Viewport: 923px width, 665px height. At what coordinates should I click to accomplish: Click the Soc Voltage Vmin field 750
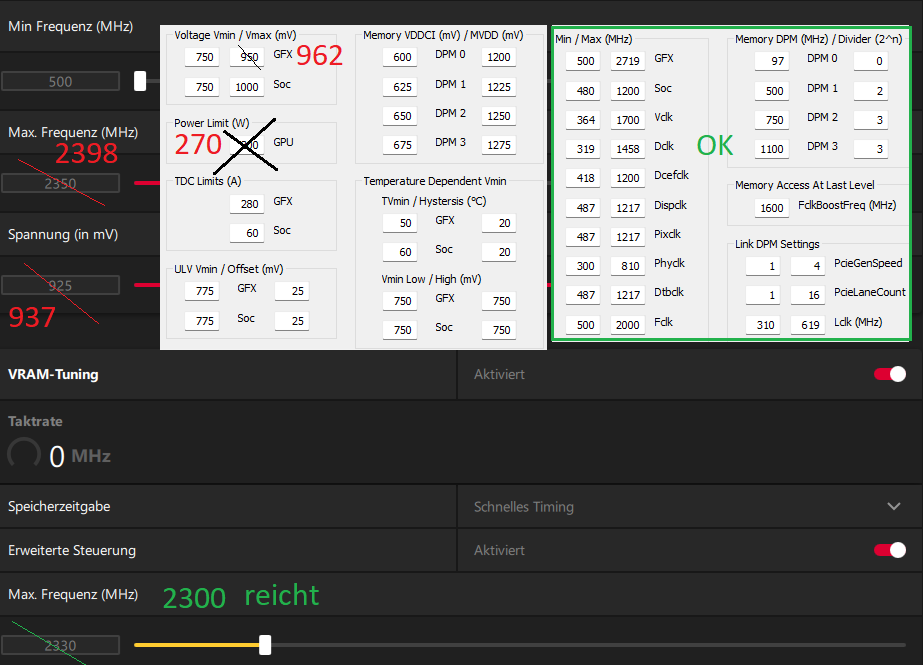click(x=202, y=87)
